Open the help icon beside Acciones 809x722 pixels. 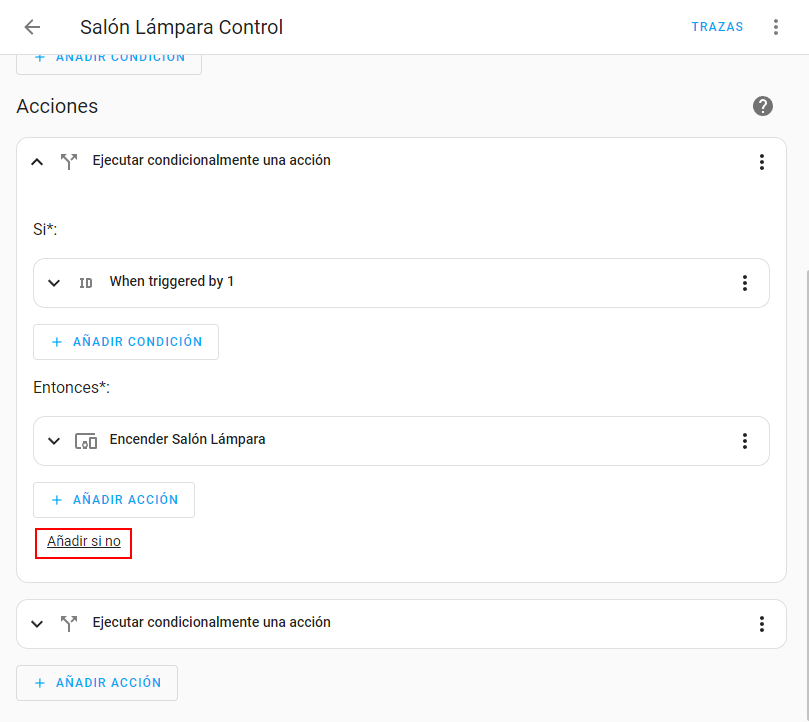coord(763,106)
